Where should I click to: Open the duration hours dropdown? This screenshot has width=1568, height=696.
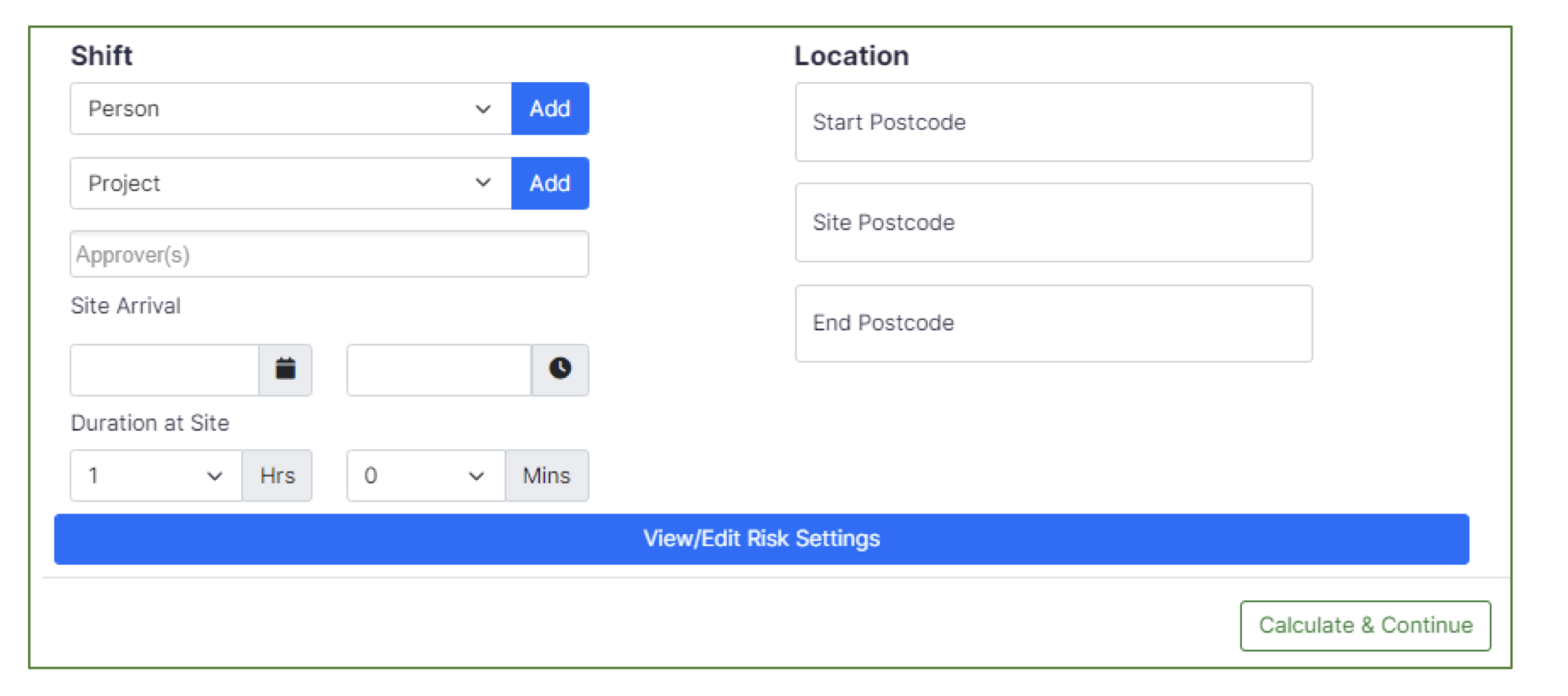click(156, 476)
